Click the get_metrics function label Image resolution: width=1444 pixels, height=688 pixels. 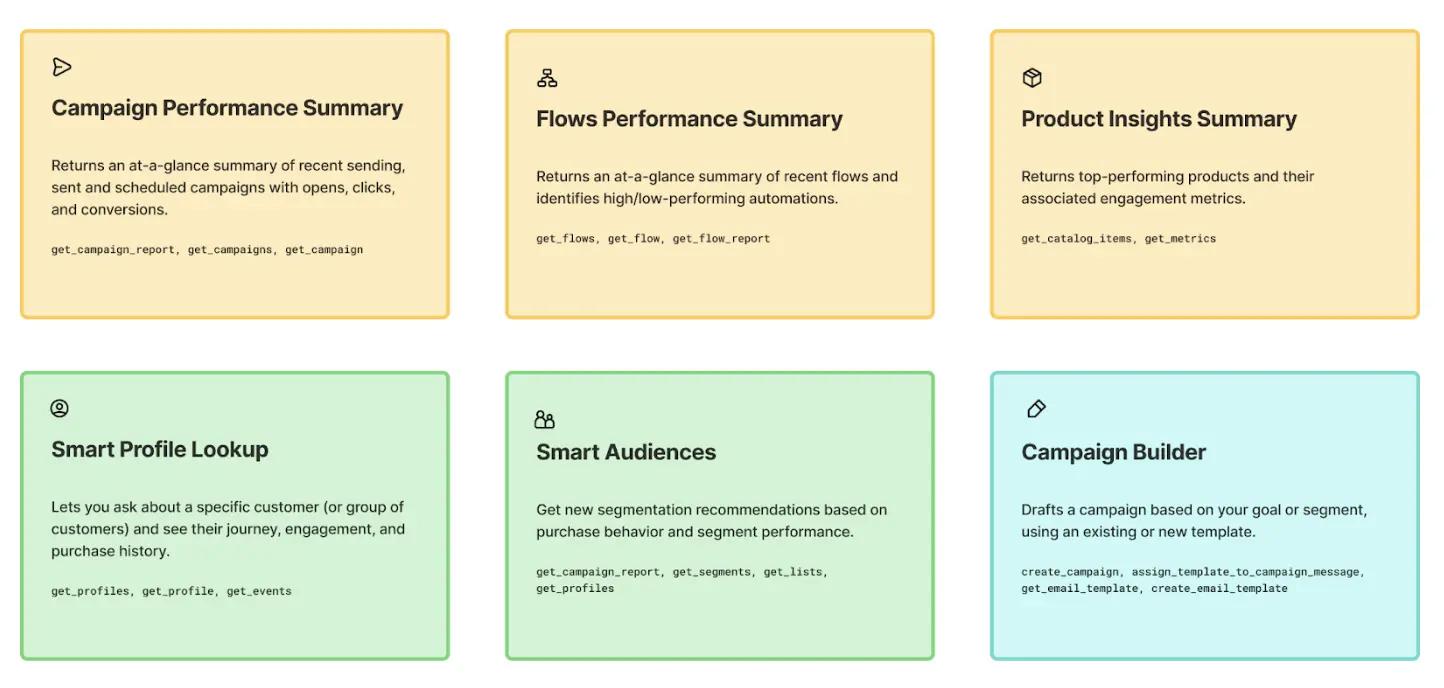[1180, 238]
